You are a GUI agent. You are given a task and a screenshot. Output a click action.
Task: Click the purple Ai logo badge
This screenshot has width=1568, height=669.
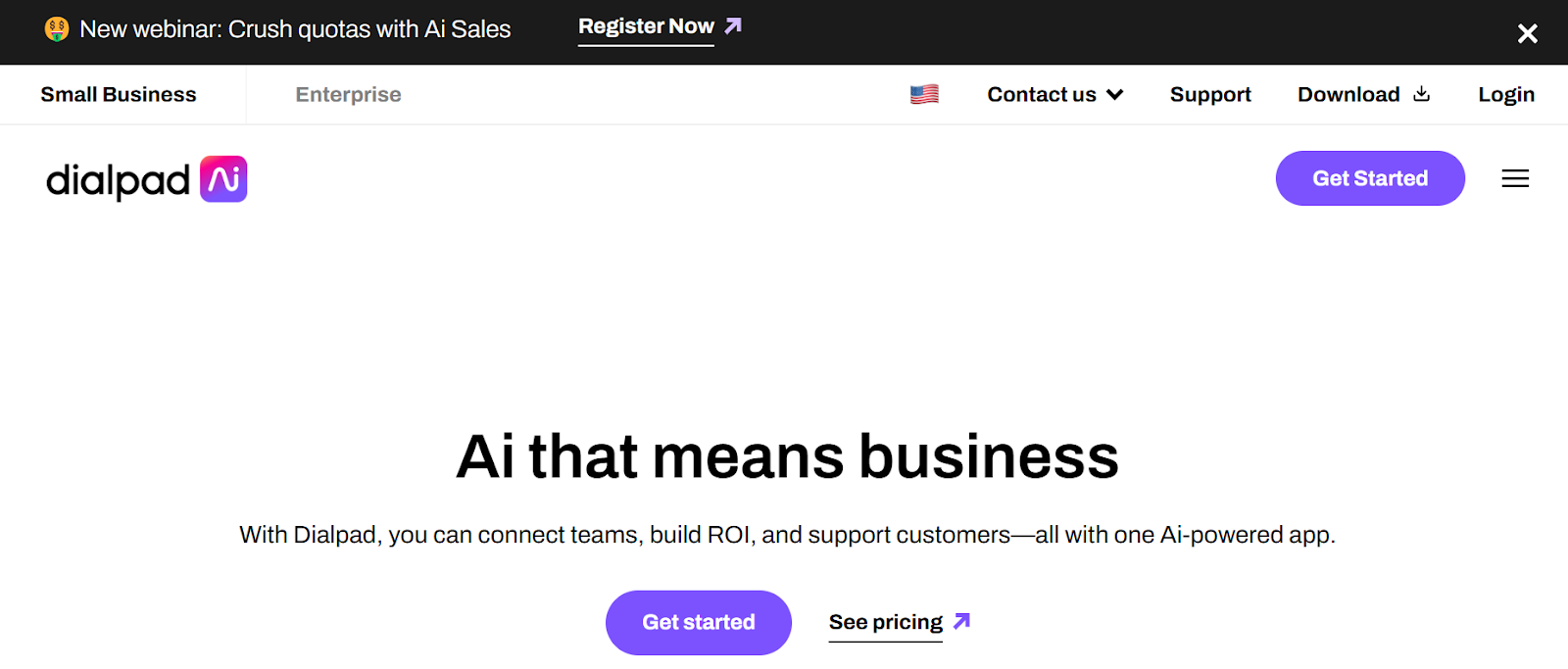[223, 179]
